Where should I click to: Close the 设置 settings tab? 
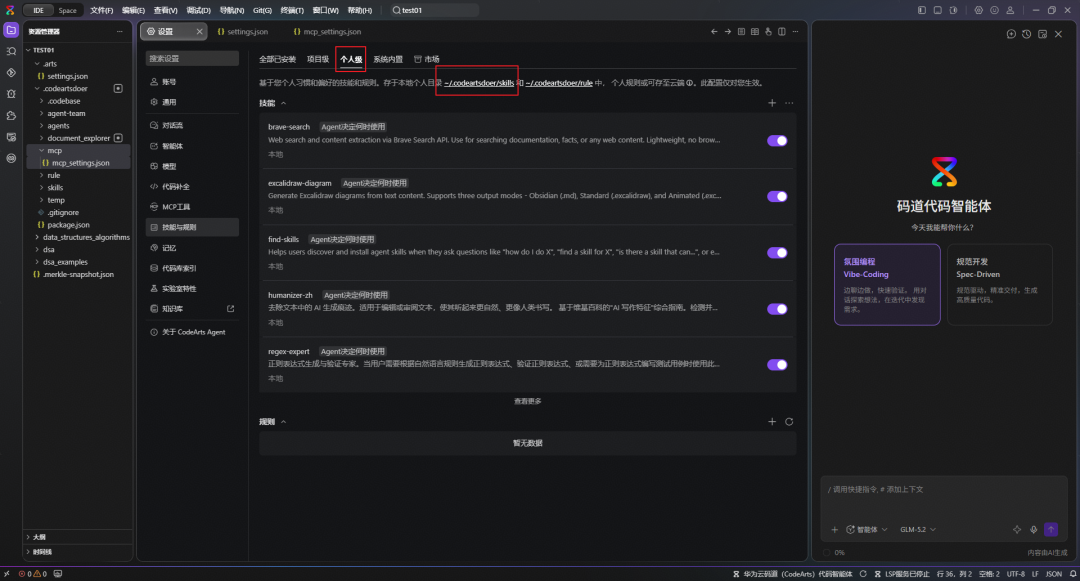199,32
